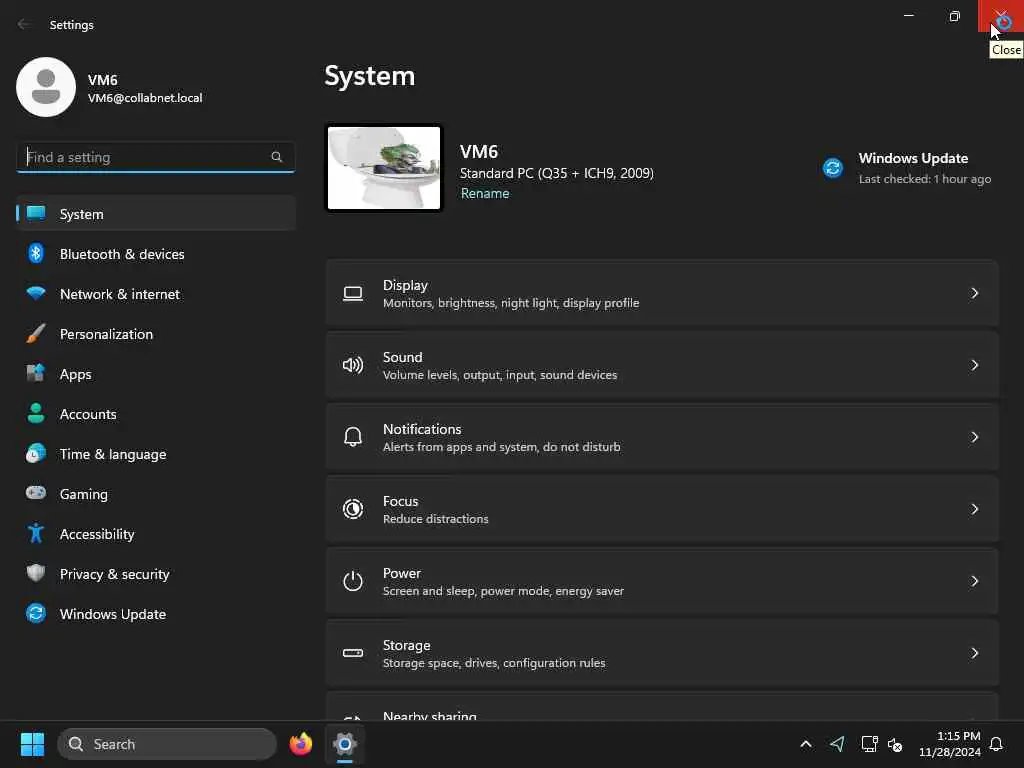Expand Focus settings chevron
Viewport: 1024px width, 768px height.
(x=974, y=509)
